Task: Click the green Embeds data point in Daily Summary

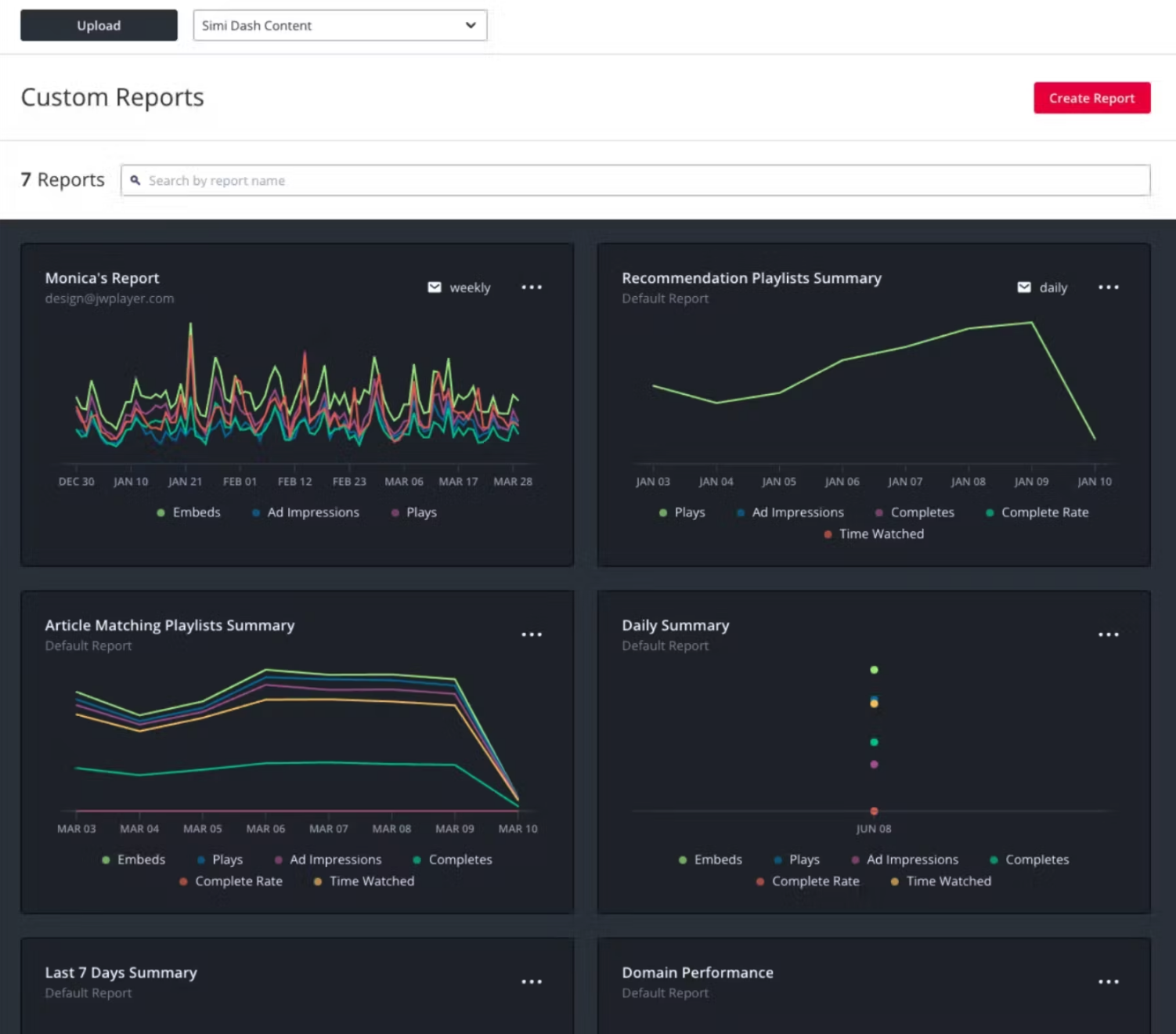Action: 874,670
